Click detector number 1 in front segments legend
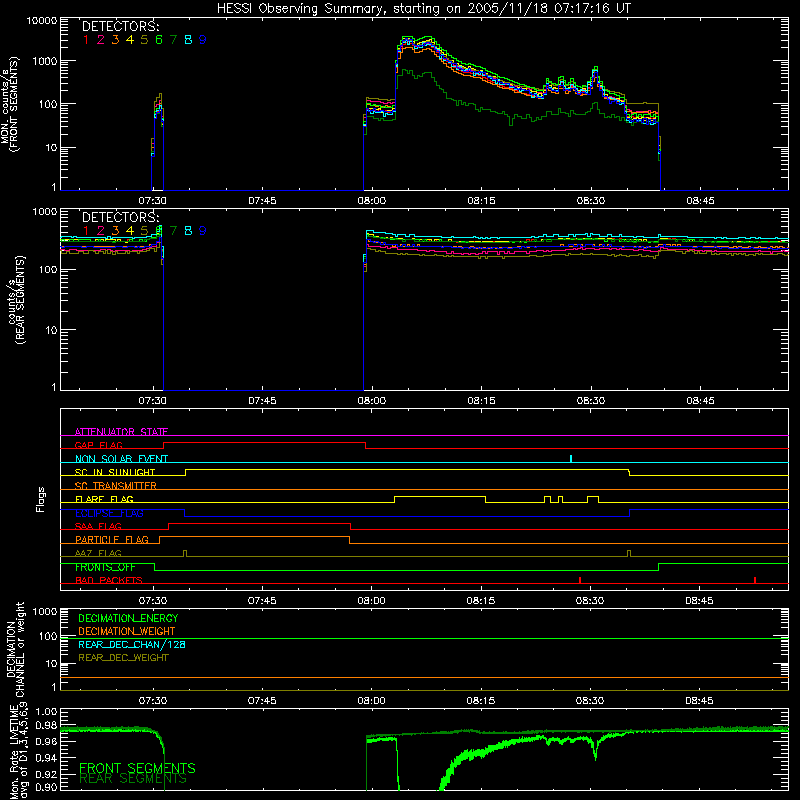This screenshot has height=800, width=800. (86, 40)
